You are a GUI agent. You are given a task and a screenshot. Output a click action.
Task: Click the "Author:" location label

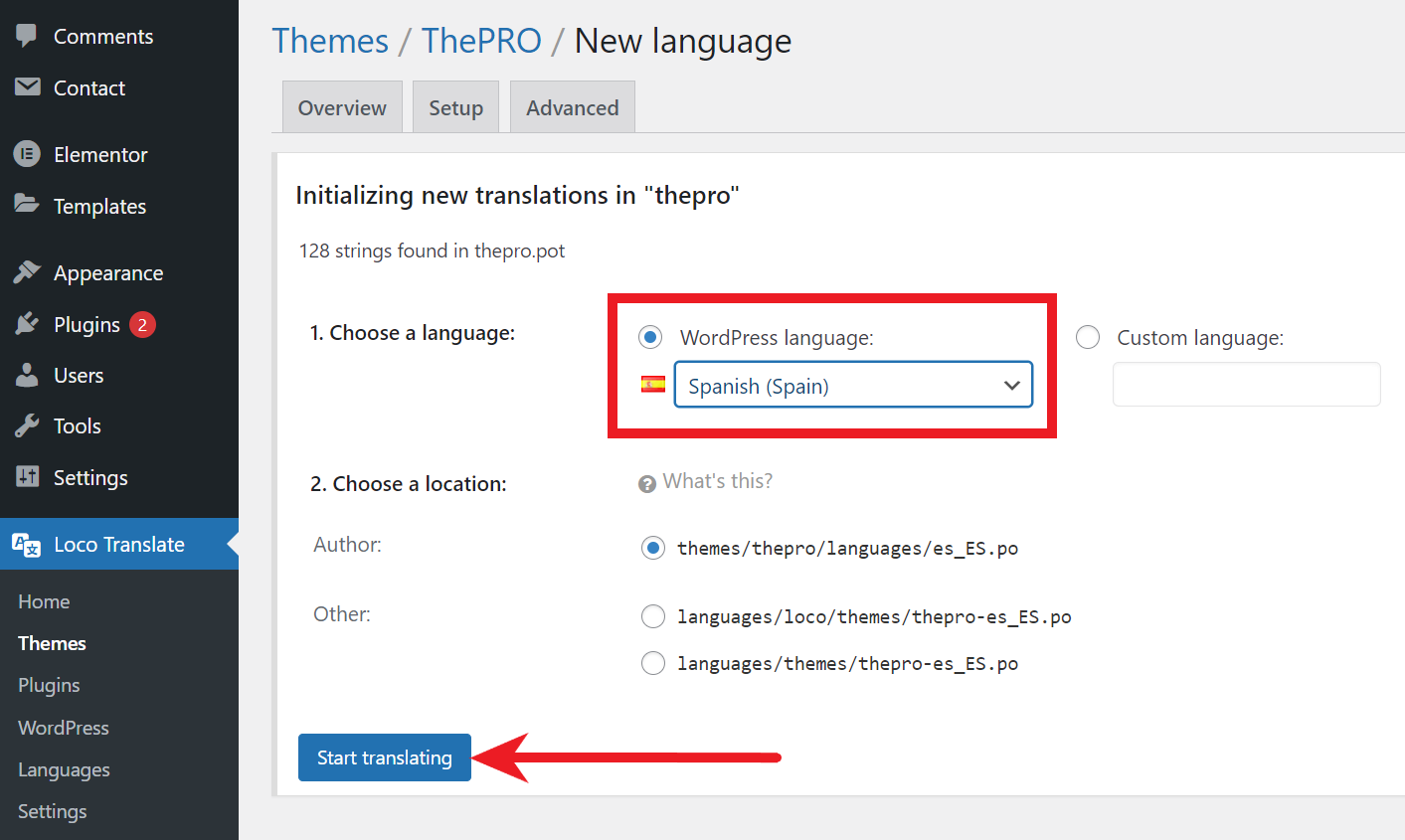pyautogui.click(x=347, y=545)
